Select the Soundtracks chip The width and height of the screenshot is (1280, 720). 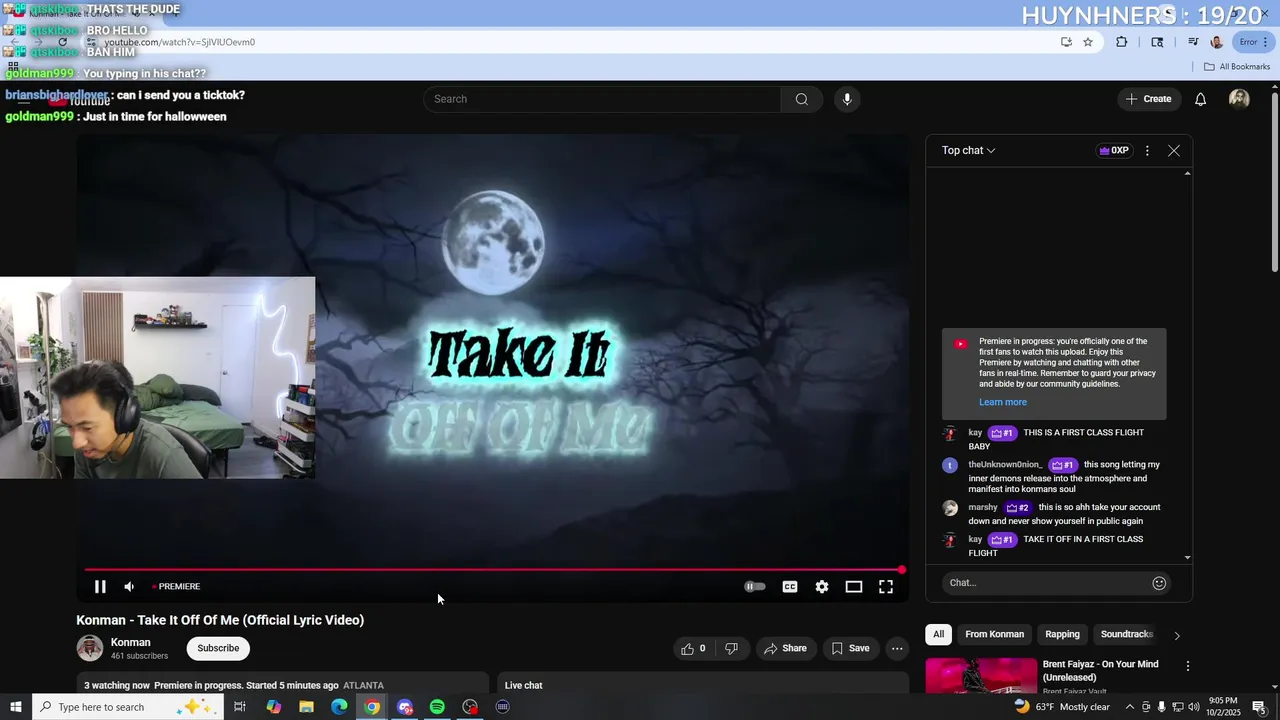click(1126, 634)
